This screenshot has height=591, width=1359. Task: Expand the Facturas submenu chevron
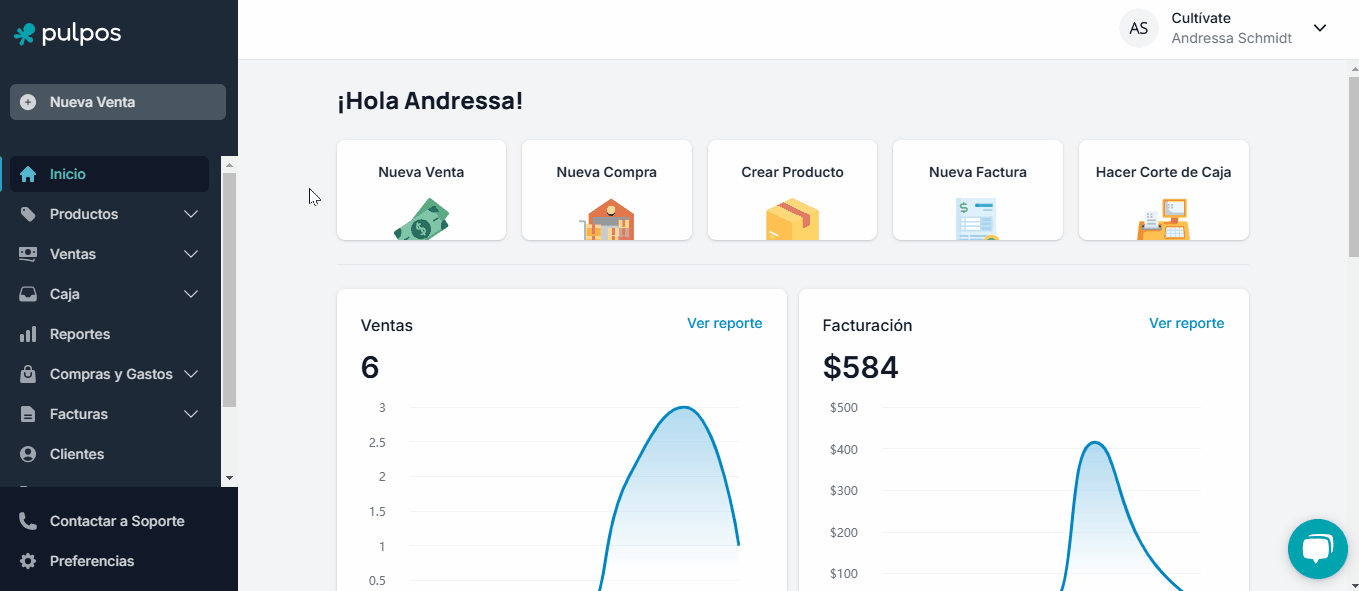(191, 414)
